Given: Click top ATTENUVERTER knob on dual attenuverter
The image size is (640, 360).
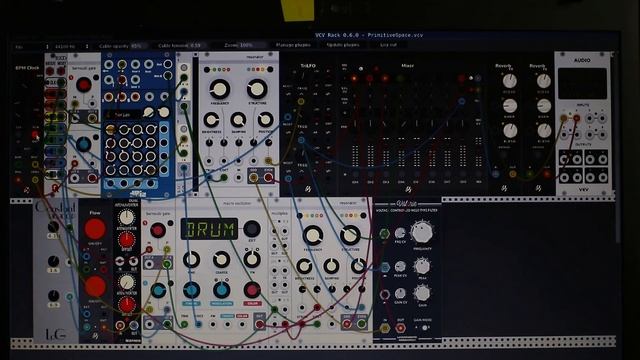Looking at the screenshot, I should pos(127,218).
